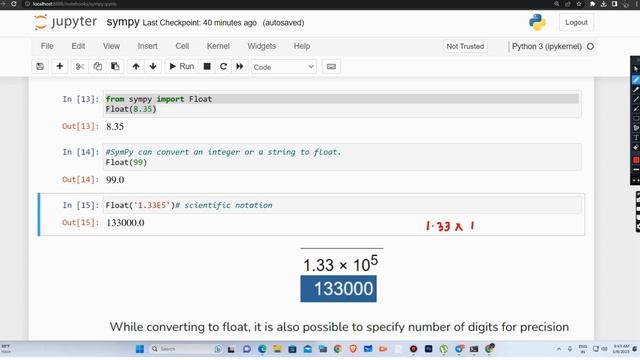Open the cell type Code dropdown
640x360 pixels.
tap(283, 67)
